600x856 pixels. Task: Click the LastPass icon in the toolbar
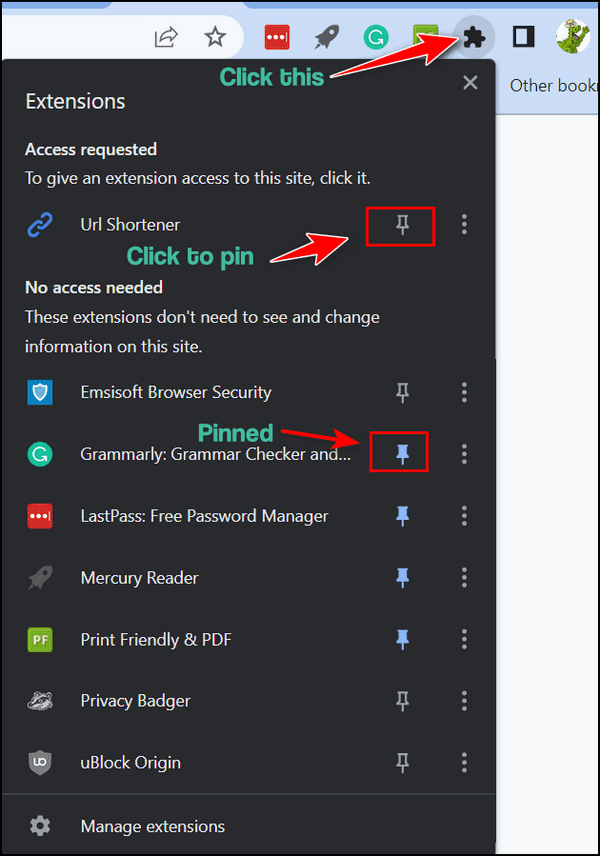(277, 38)
